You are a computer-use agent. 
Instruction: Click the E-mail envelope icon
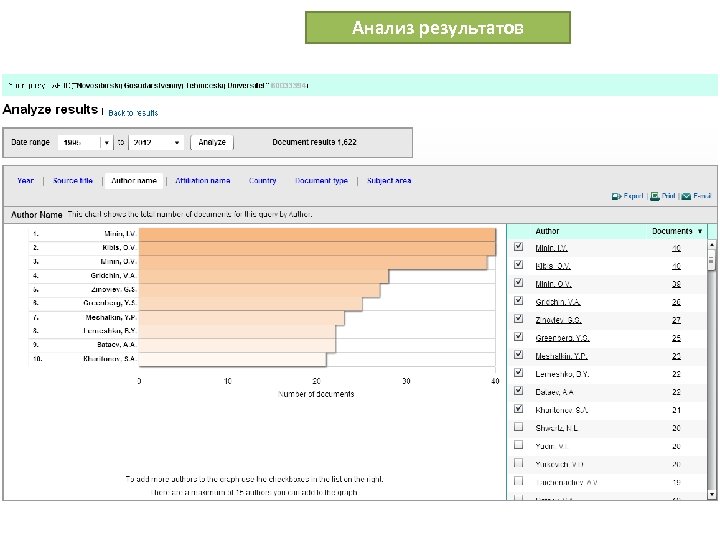[686, 197]
